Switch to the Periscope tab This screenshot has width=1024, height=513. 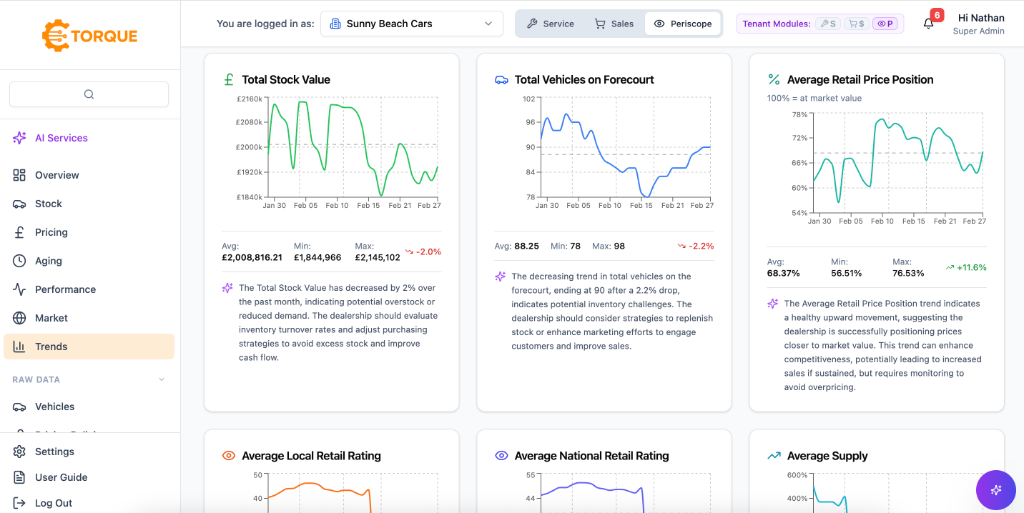tap(682, 23)
